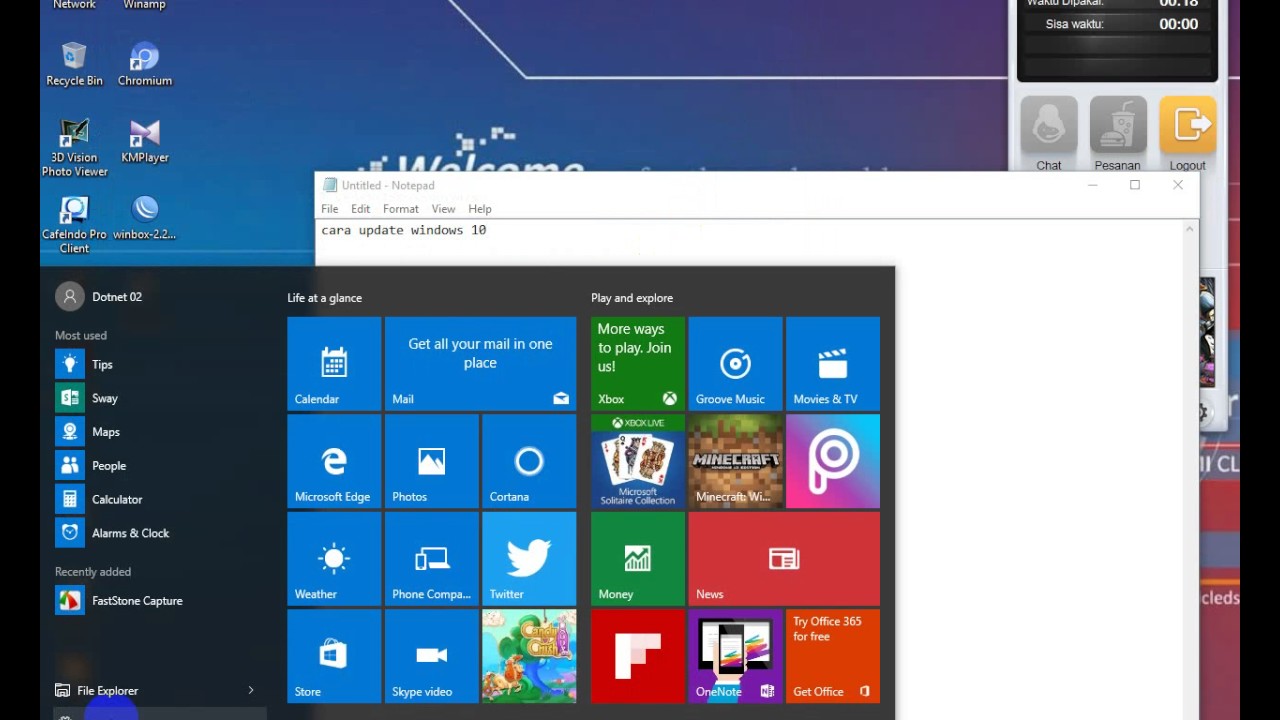Launch Candy Crush Soda tile
Image resolution: width=1280 pixels, height=720 pixels.
529,656
